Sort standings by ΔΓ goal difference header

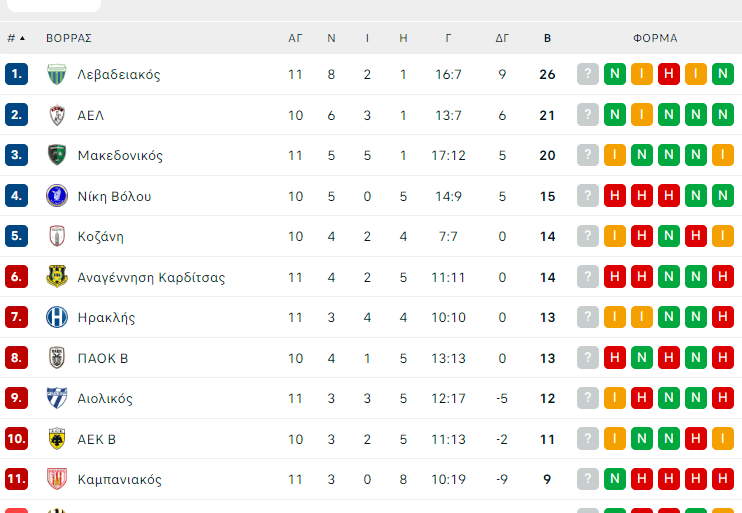502,38
